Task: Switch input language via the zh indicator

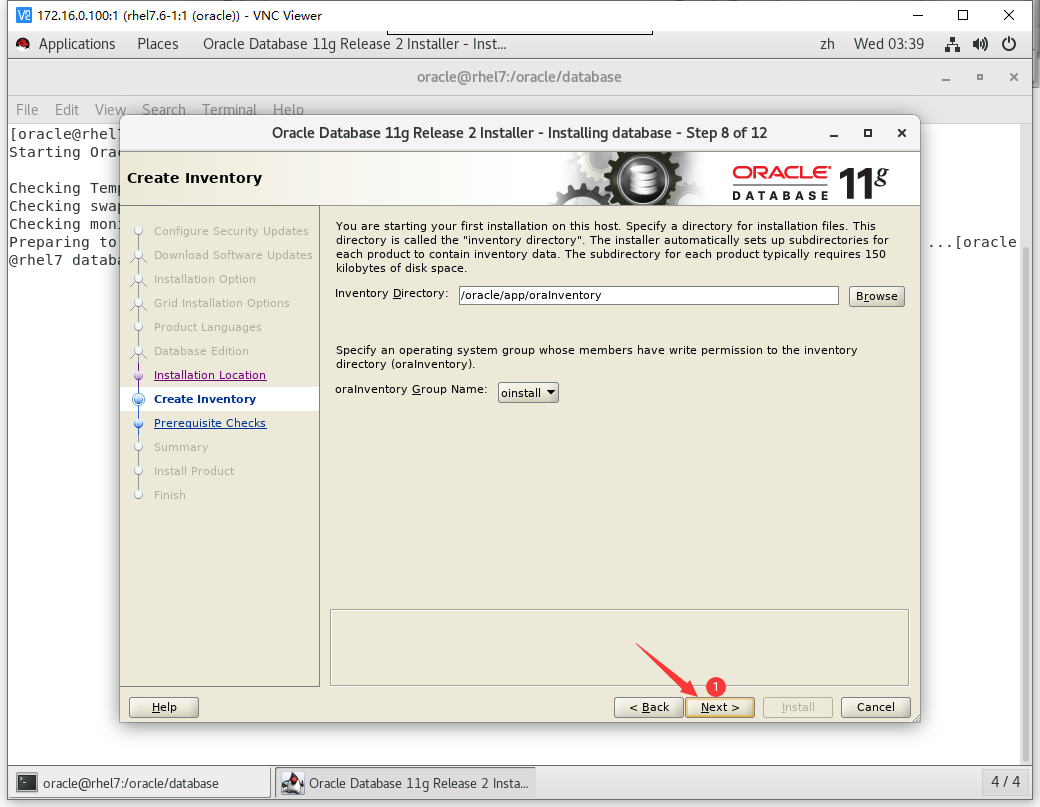Action: click(x=827, y=44)
